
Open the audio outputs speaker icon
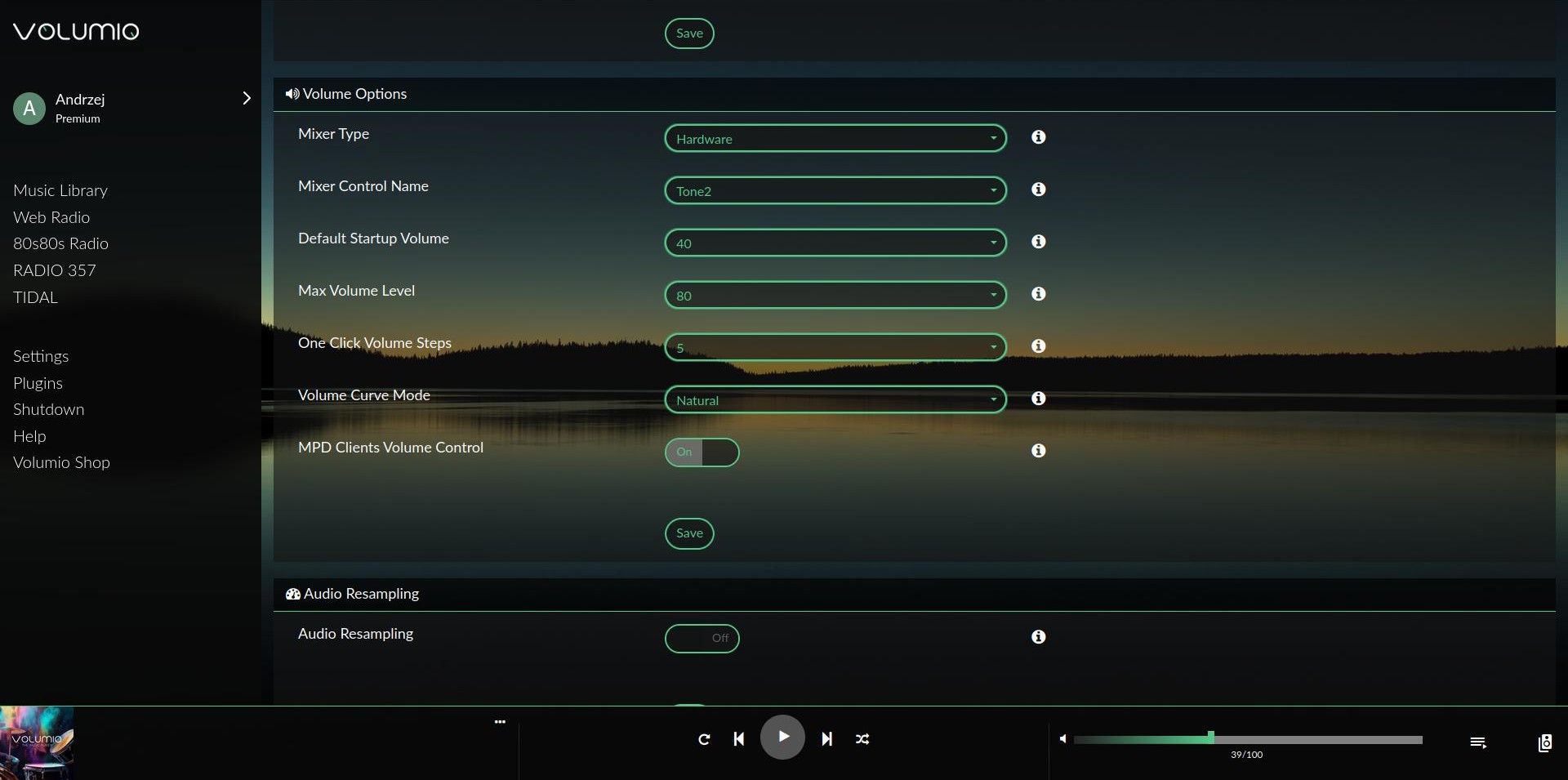pos(1544,742)
